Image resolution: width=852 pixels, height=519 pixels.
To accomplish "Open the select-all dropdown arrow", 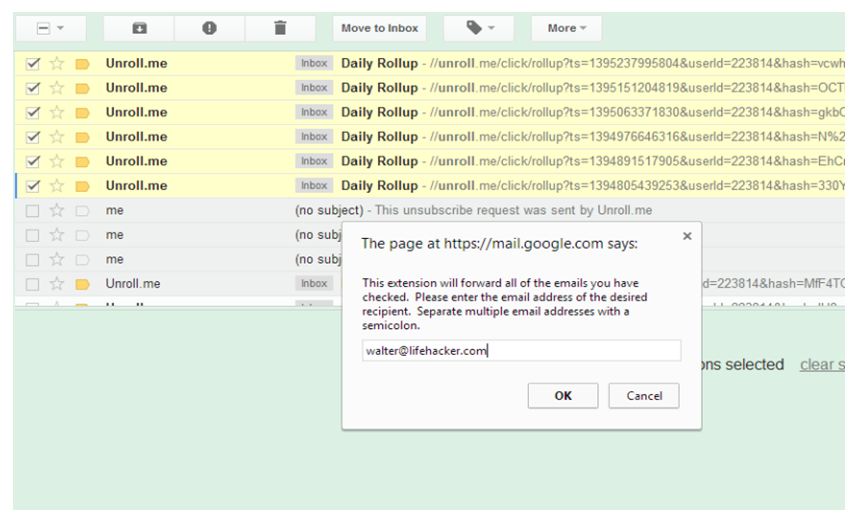I will tap(60, 28).
